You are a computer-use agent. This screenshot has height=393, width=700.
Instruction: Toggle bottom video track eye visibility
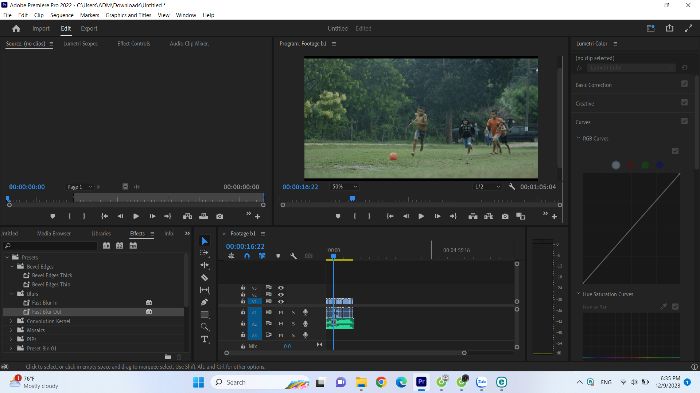281,301
